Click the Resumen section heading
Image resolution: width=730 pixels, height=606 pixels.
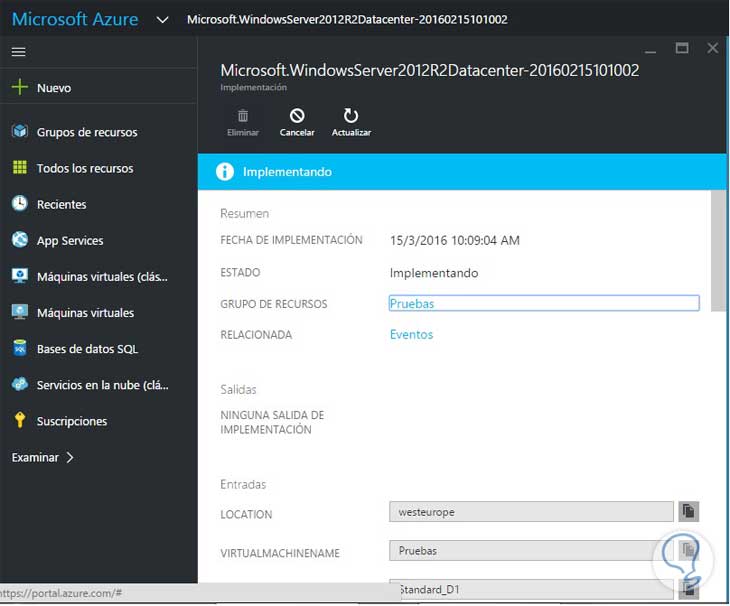[244, 214]
